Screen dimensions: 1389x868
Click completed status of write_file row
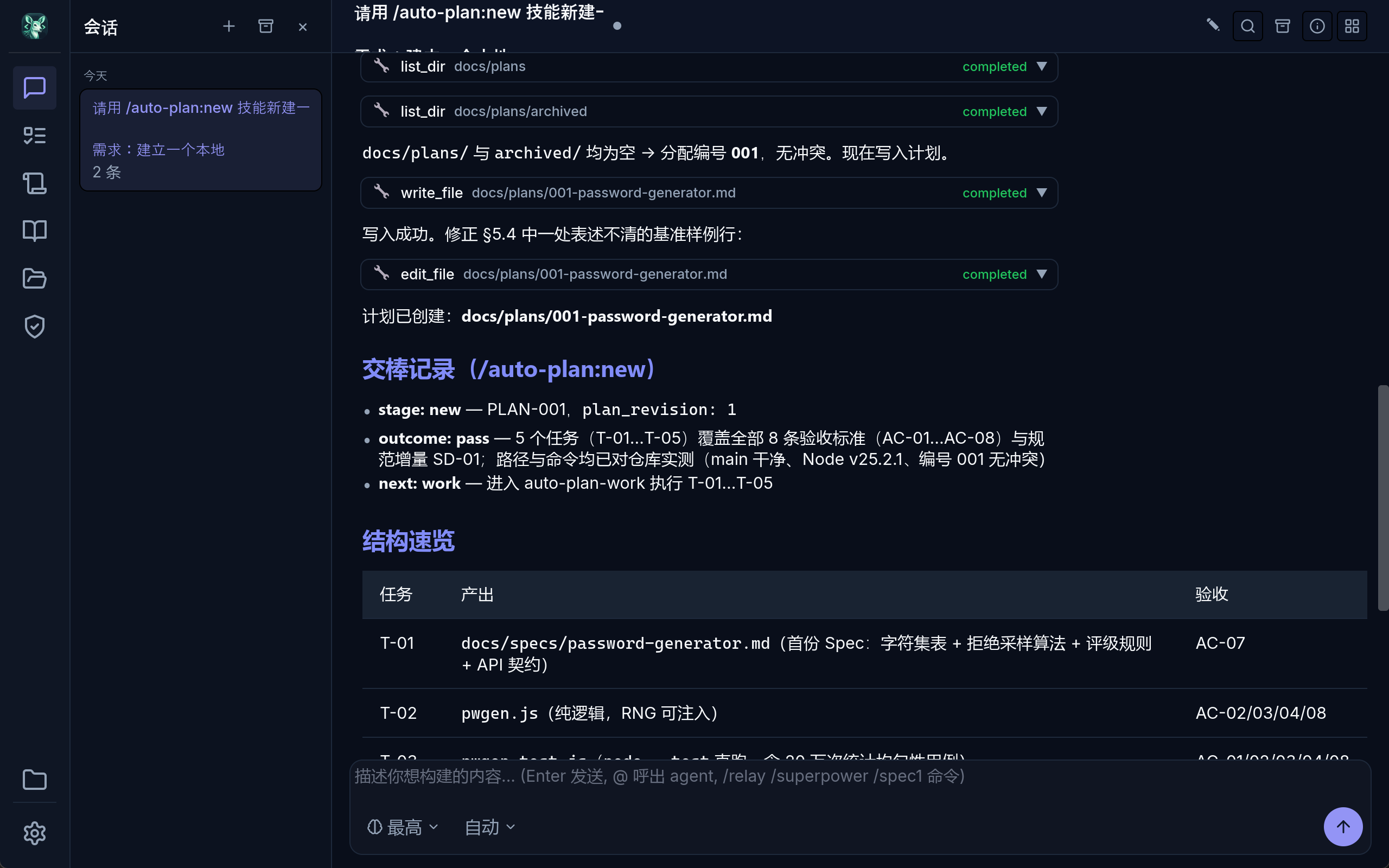coord(995,193)
